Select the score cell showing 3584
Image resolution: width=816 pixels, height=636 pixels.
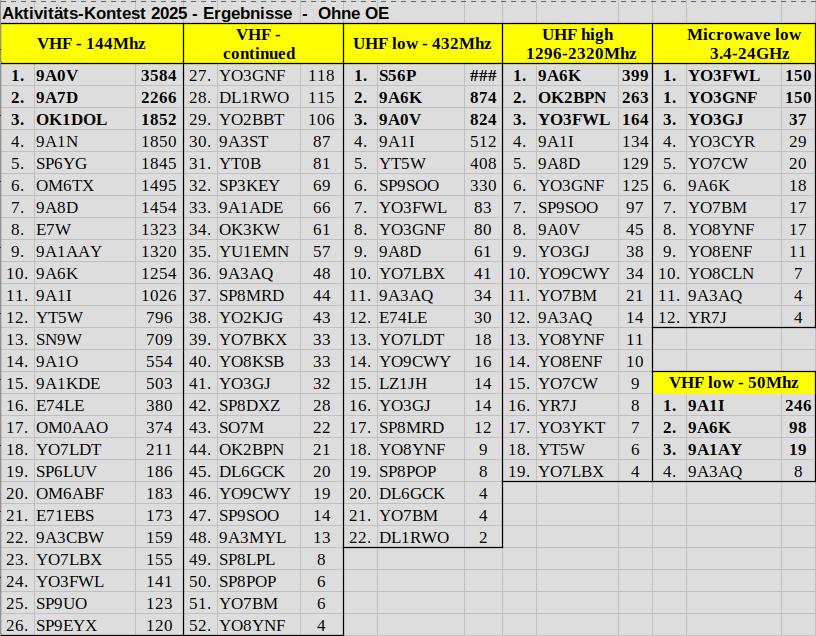pos(159,76)
